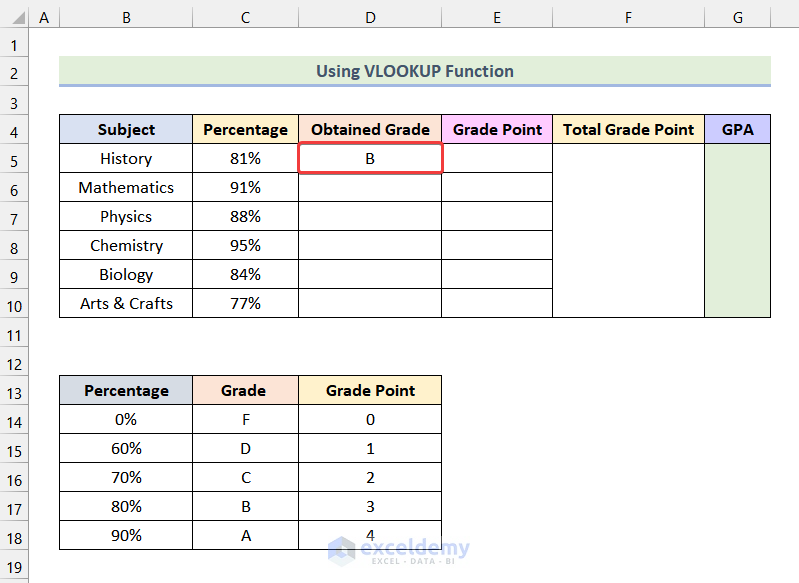
Task: Select the lookup table's Grade Point header
Action: point(370,391)
